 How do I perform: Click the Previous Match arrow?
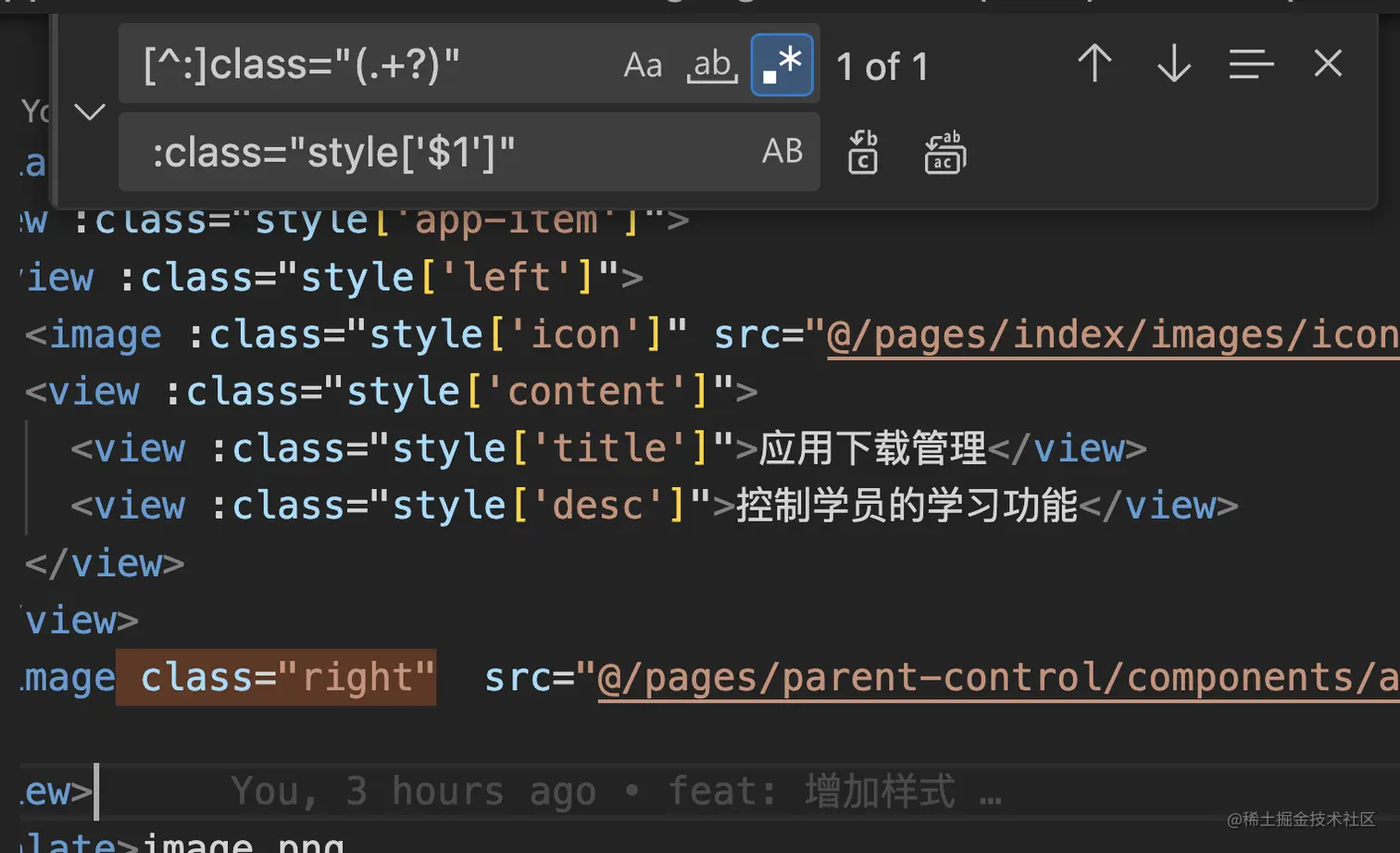coord(1095,64)
